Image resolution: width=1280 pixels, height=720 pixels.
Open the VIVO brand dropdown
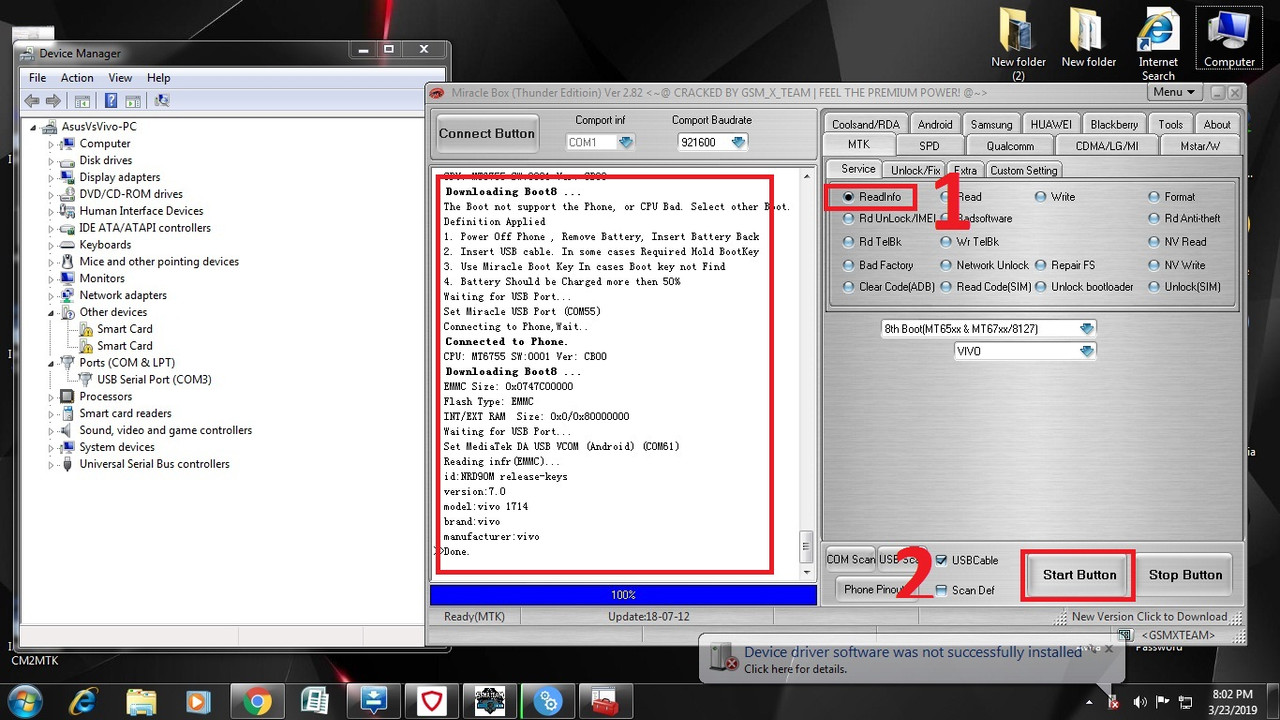click(1087, 351)
